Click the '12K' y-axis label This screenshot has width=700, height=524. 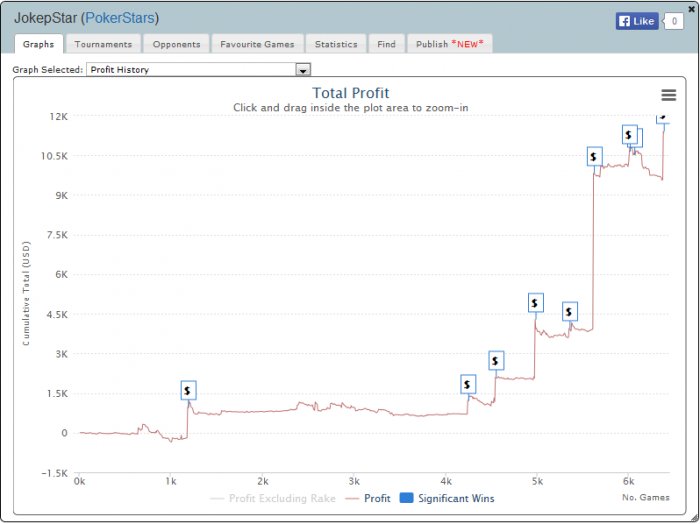pos(58,116)
